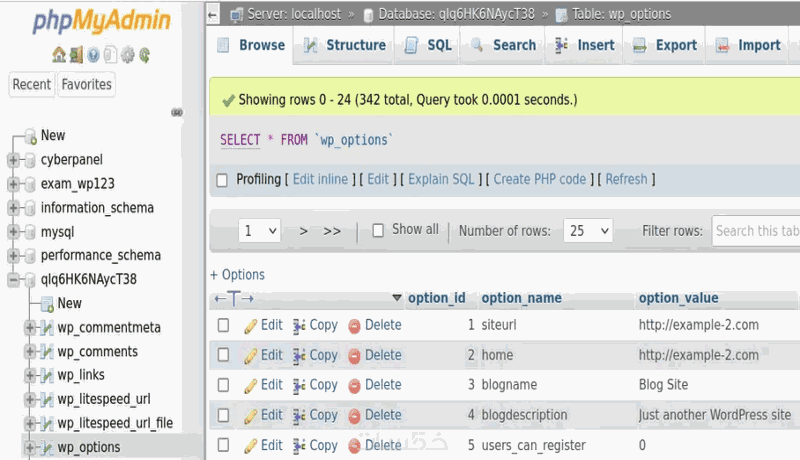
Task: Open wp_comments table in tree
Action: (97, 352)
